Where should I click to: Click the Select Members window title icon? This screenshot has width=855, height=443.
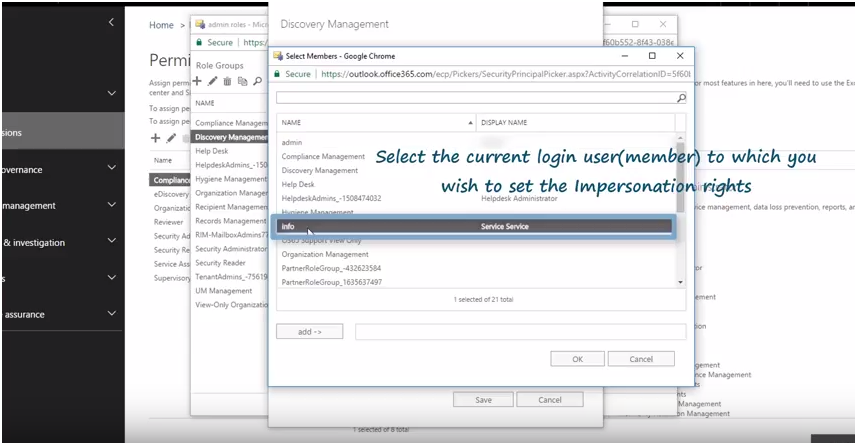pyautogui.click(x=278, y=56)
